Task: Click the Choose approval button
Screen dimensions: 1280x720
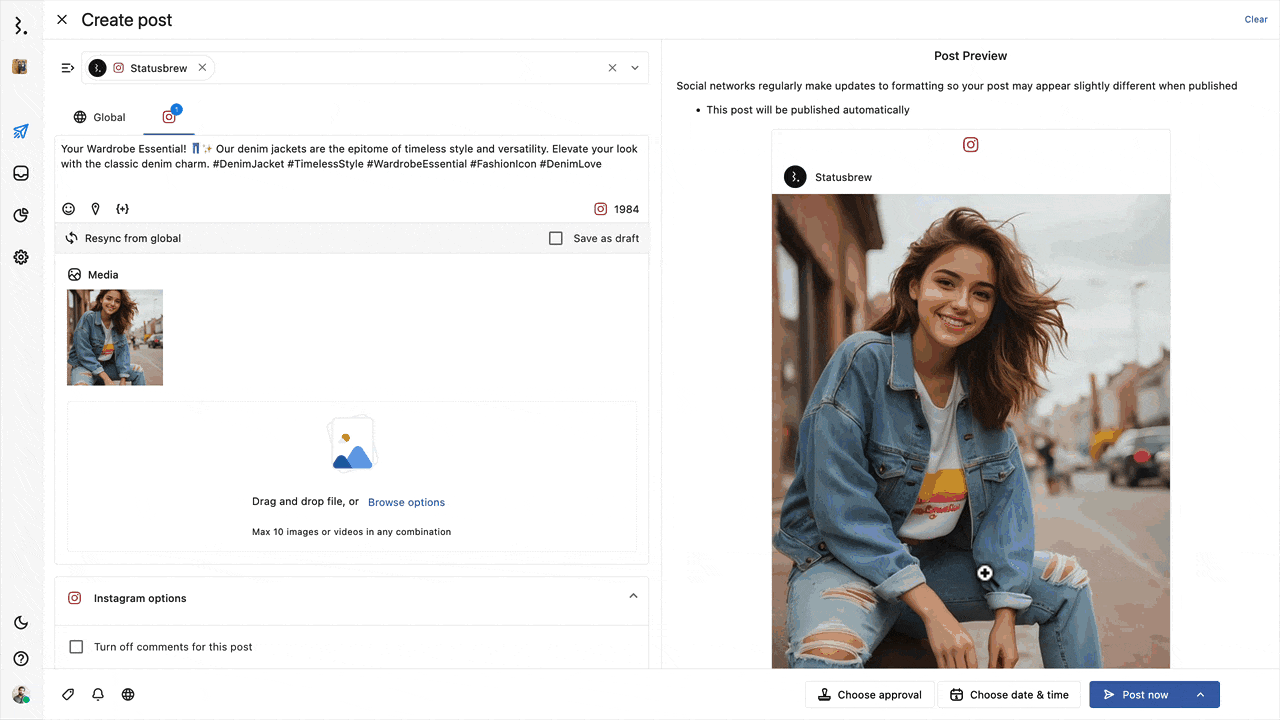Action: pyautogui.click(x=870, y=695)
